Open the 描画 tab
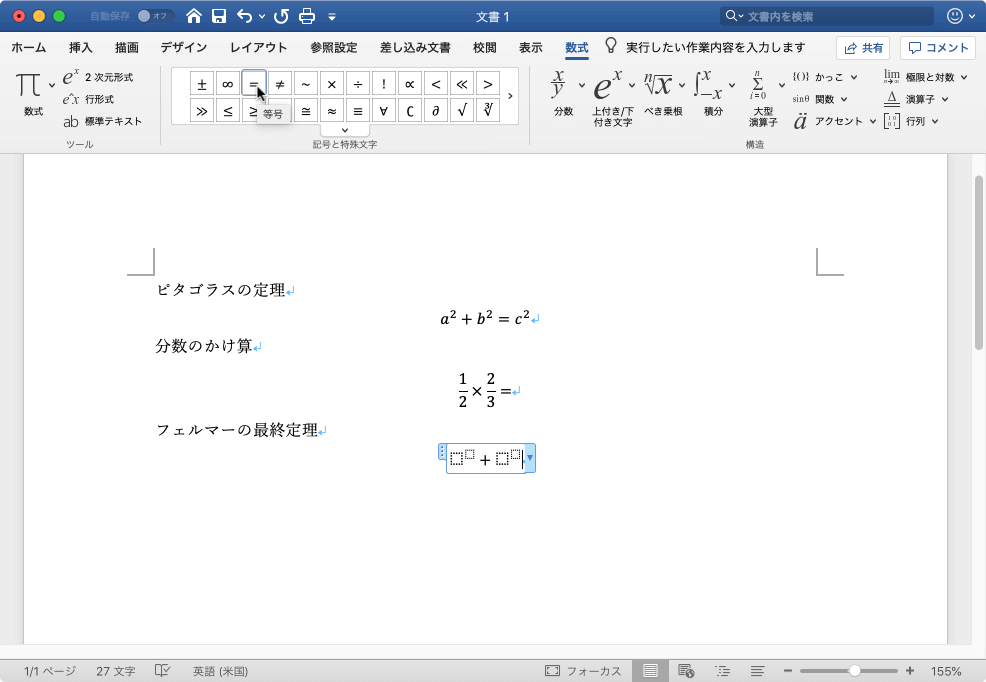Screen dimensions: 986x682 point(127,47)
